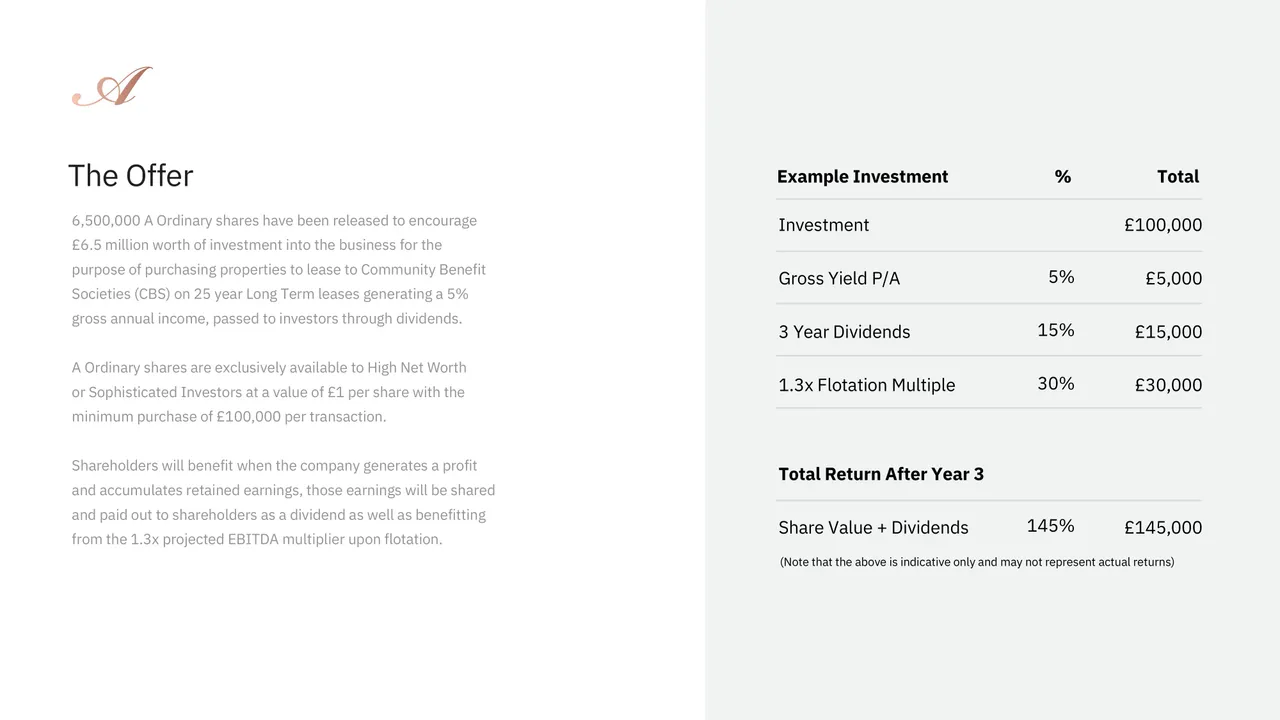The image size is (1280, 720).
Task: Click the £15,000 dividends total
Action: tap(1168, 332)
